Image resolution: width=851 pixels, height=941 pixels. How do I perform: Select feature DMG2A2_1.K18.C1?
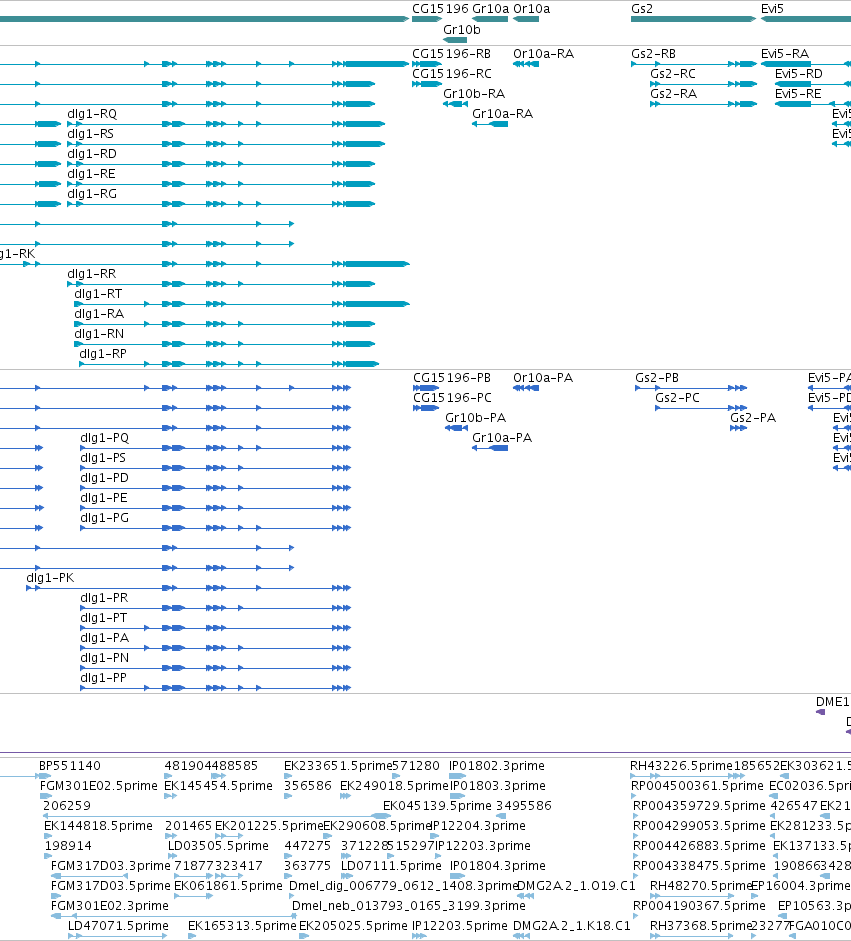pos(571,926)
